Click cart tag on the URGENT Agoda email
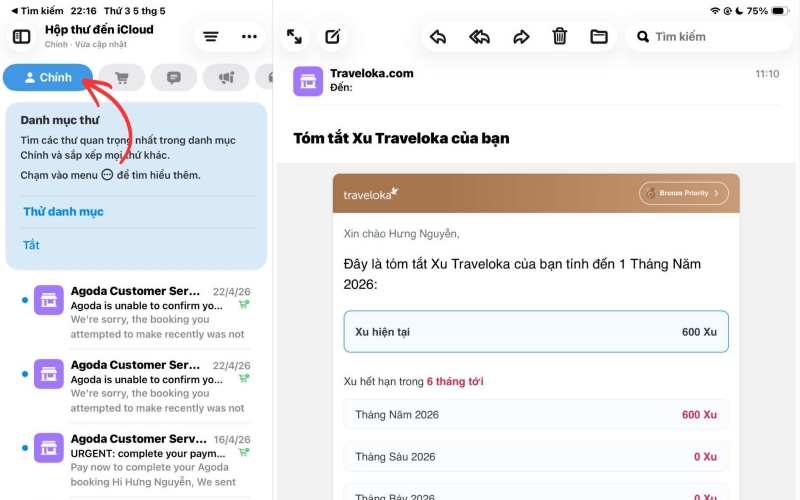Screen dimensions: 800x500 (244, 452)
